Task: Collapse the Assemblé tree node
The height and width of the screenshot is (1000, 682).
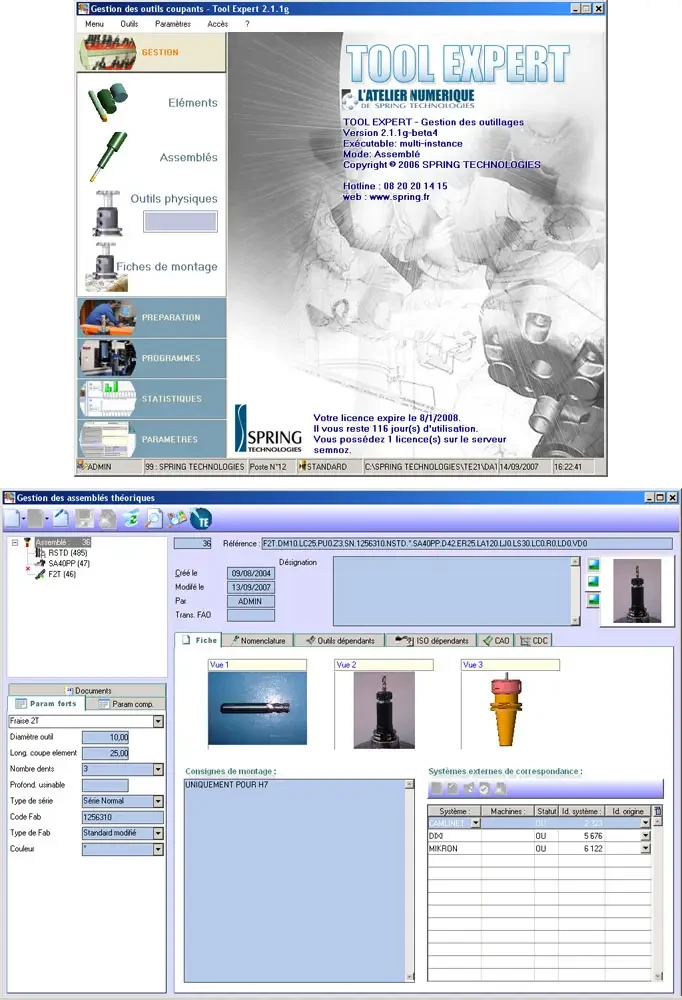Action: (x=15, y=543)
